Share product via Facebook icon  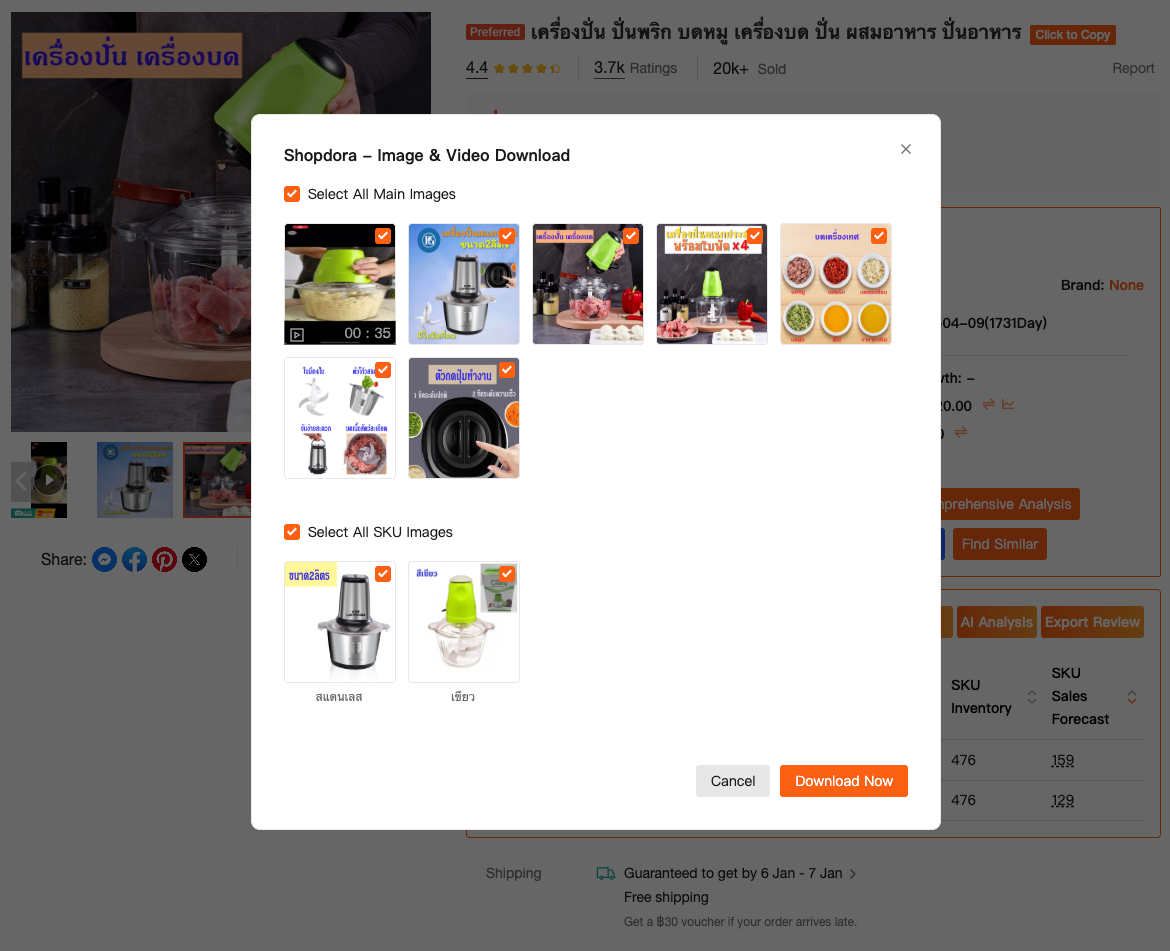click(x=134, y=559)
